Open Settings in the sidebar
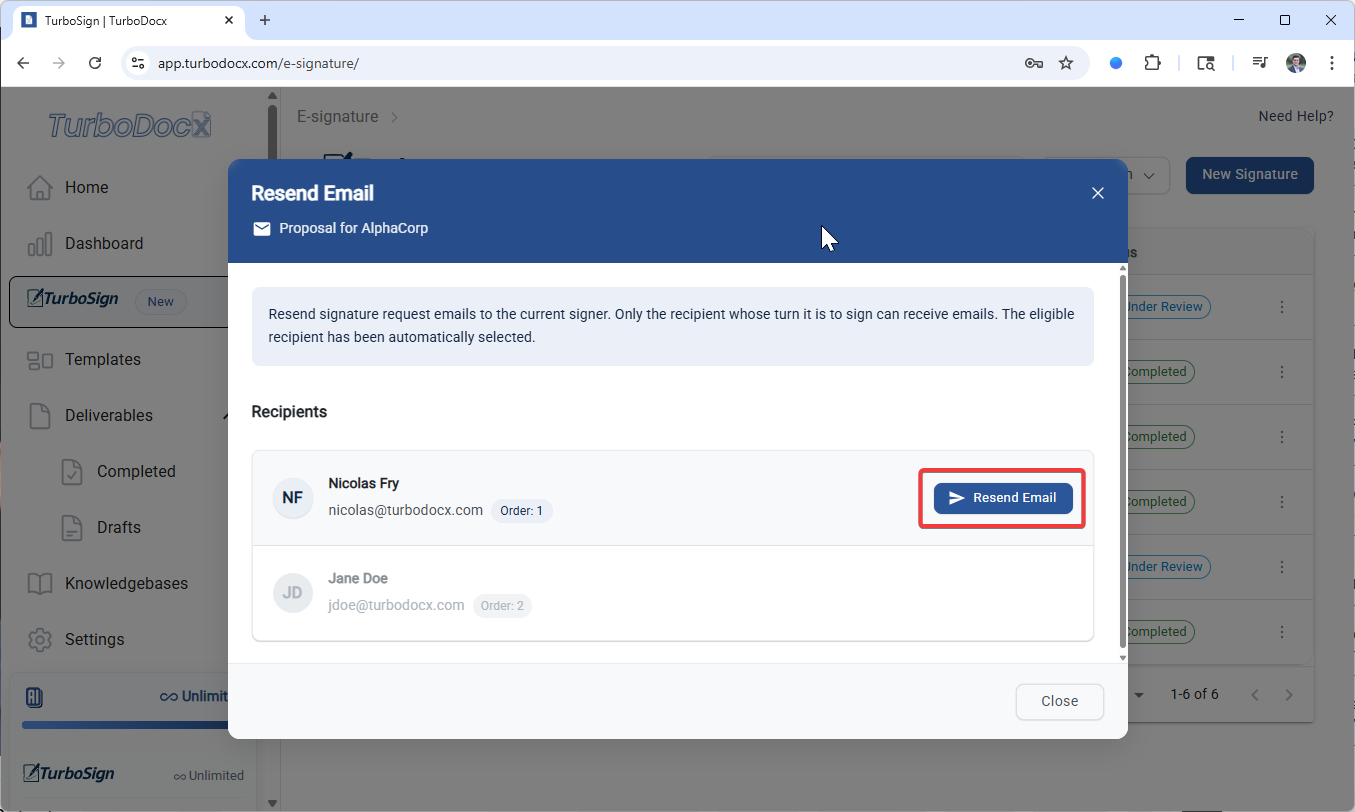Viewport: 1355px width, 812px height. (x=95, y=639)
